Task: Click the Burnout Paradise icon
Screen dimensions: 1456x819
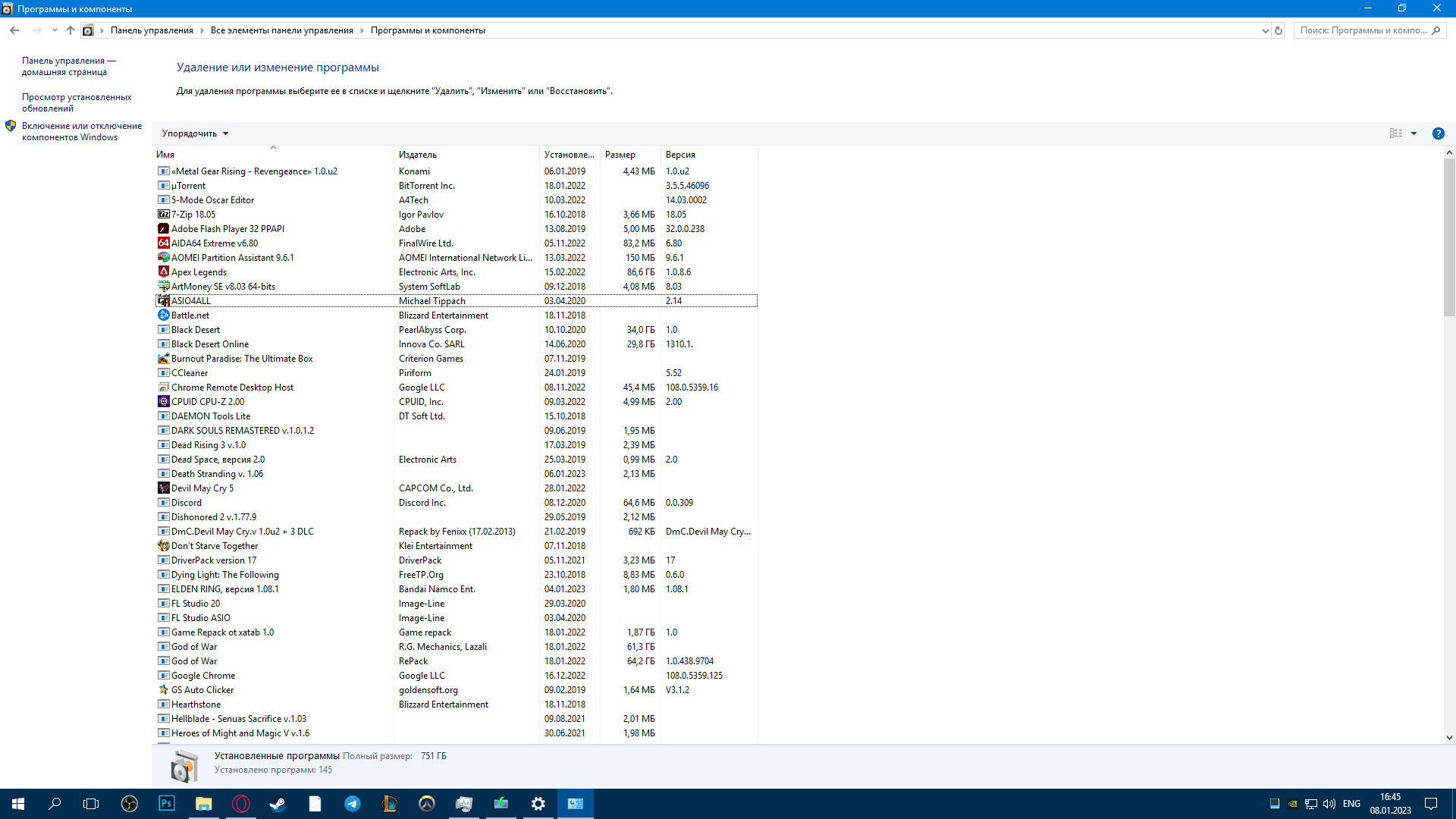Action: click(163, 359)
